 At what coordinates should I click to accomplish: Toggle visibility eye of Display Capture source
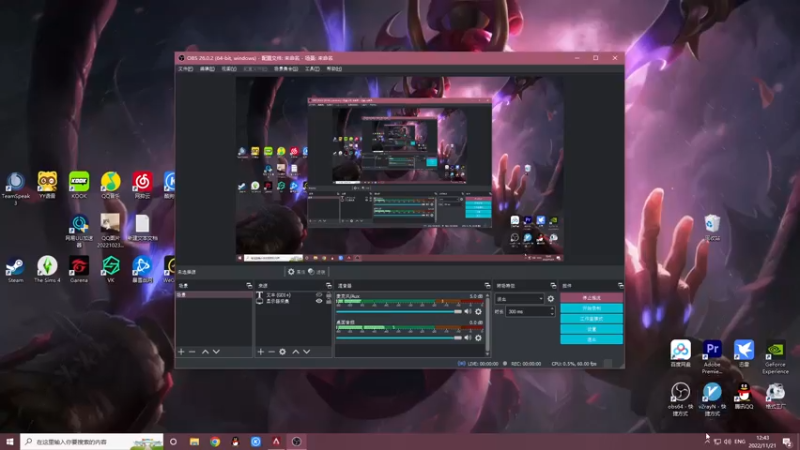pyautogui.click(x=319, y=301)
